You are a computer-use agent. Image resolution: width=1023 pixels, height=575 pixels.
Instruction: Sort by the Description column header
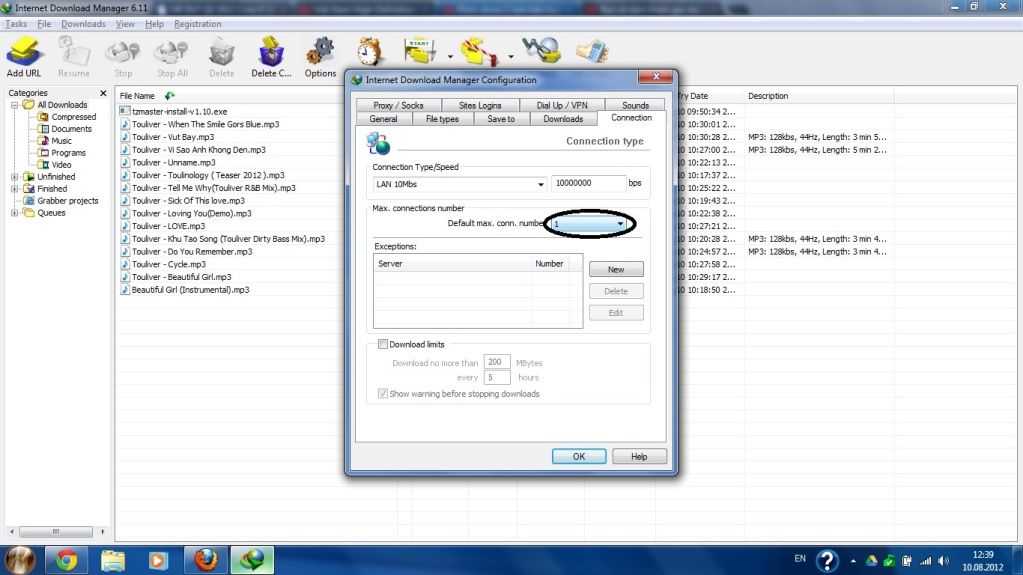[768, 96]
